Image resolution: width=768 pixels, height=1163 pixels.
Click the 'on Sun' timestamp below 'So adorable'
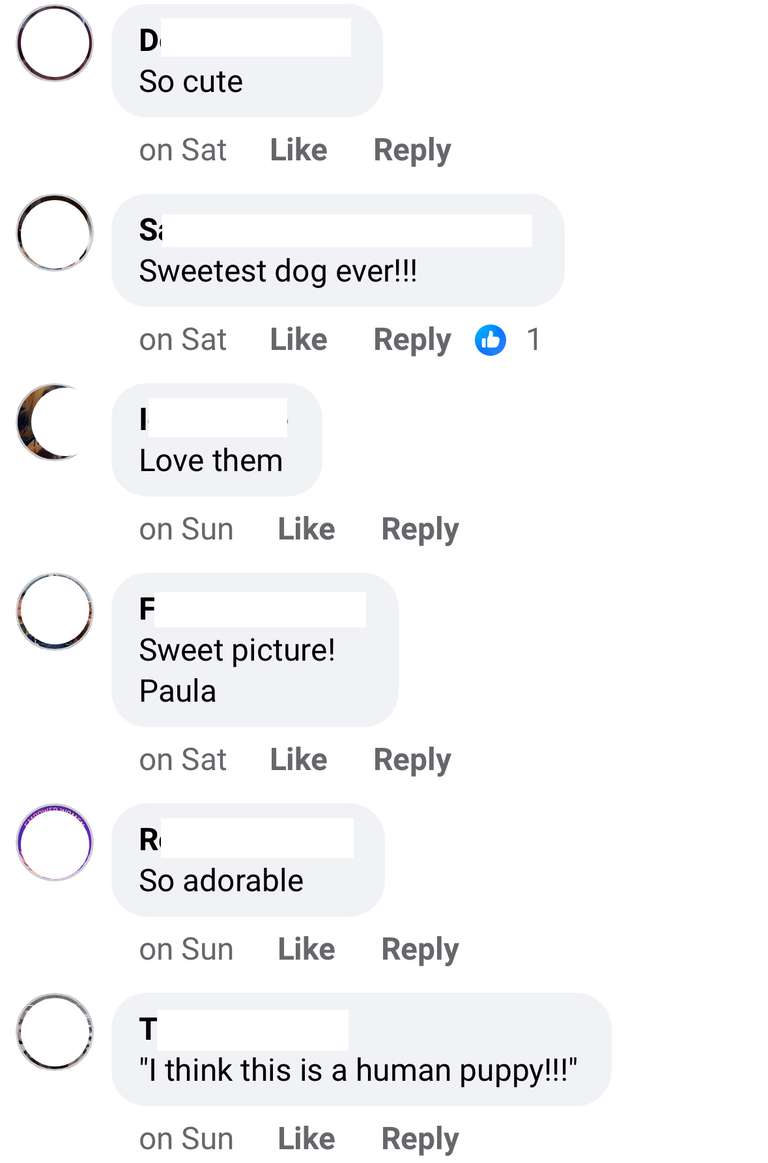187,949
